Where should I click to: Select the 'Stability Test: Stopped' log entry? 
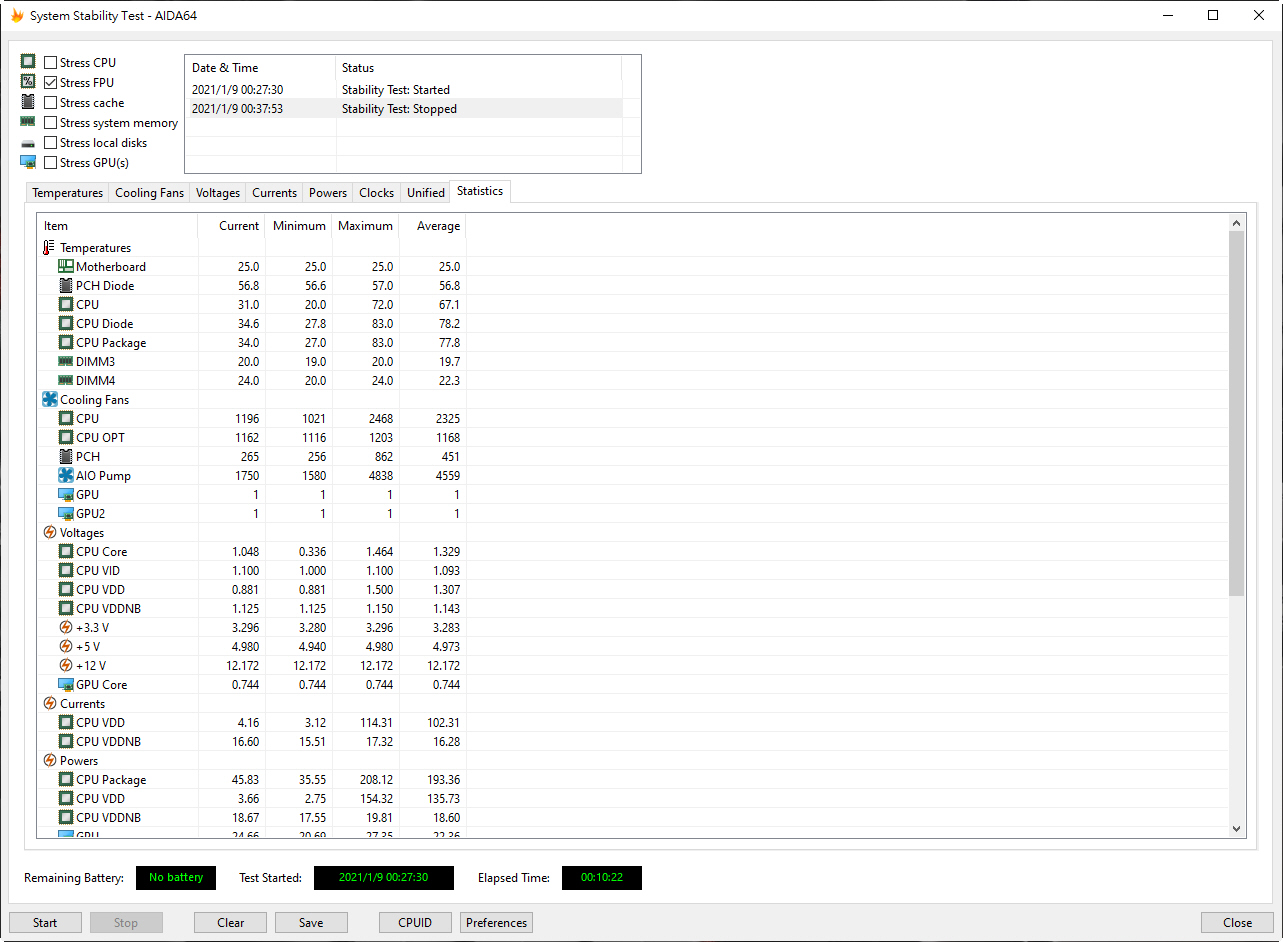[x=404, y=109]
